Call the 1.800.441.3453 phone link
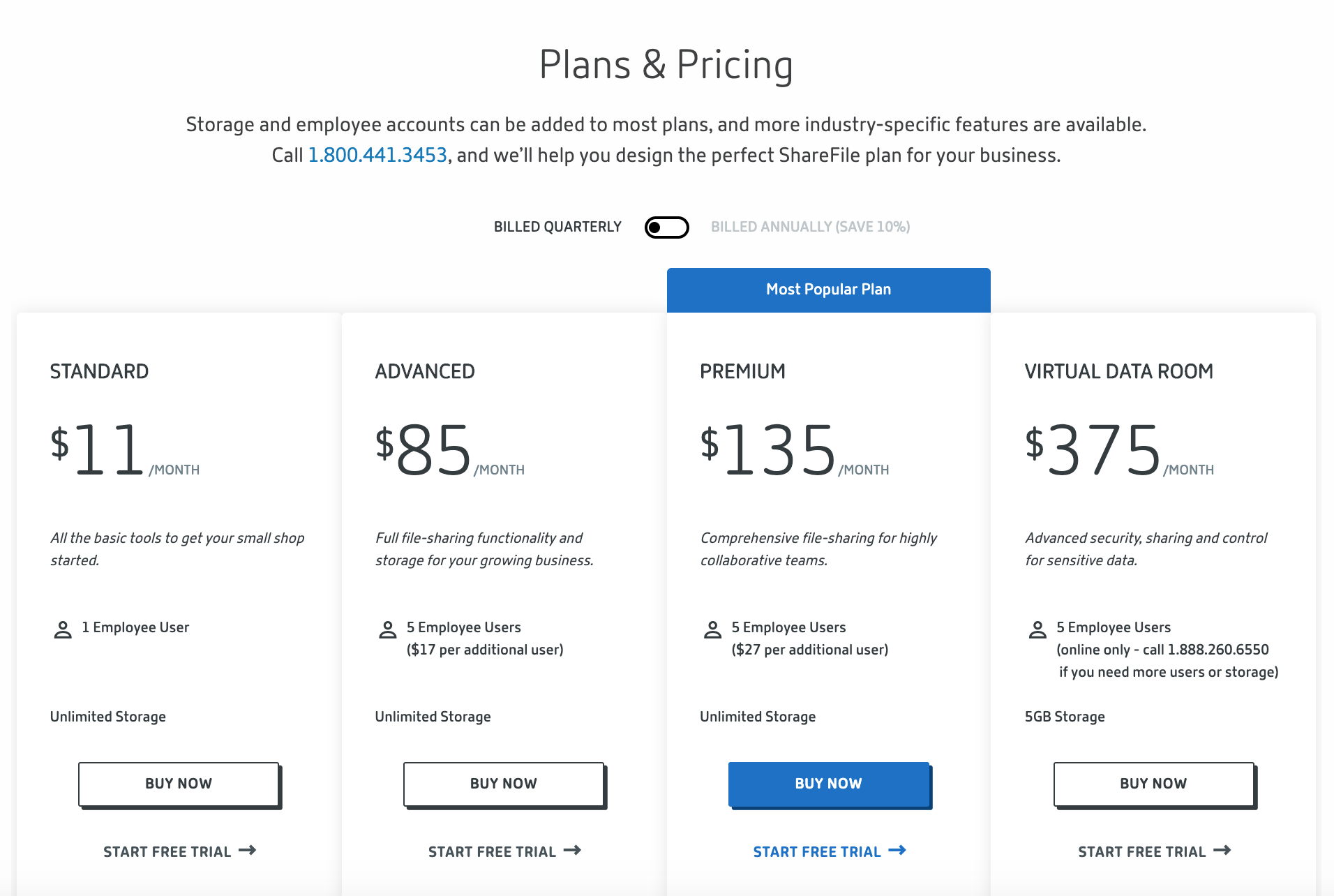The height and width of the screenshot is (896, 1334). 377,155
